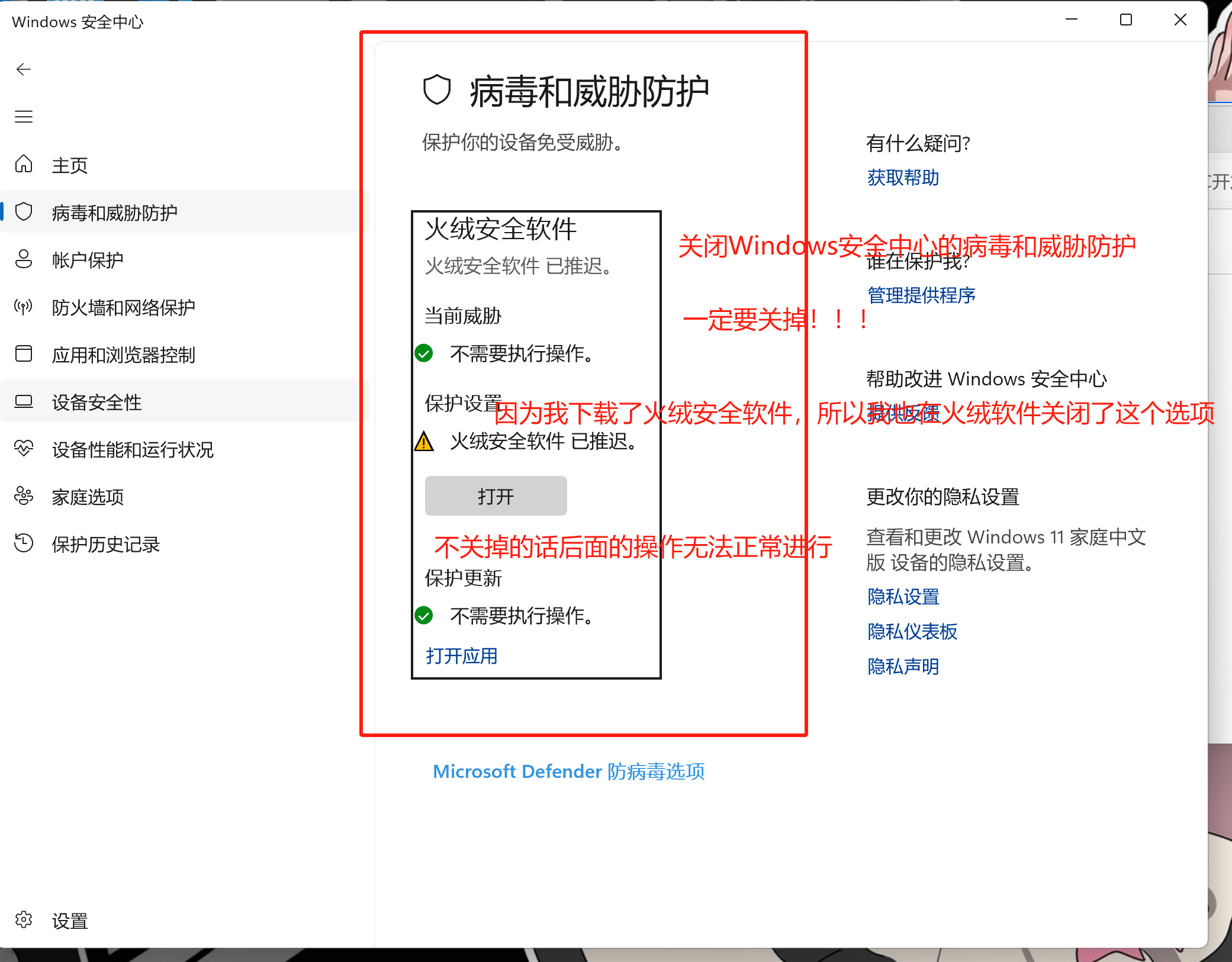The height and width of the screenshot is (962, 1232).
Task: Open 设置 gear at bottom left
Action: click(x=24, y=920)
